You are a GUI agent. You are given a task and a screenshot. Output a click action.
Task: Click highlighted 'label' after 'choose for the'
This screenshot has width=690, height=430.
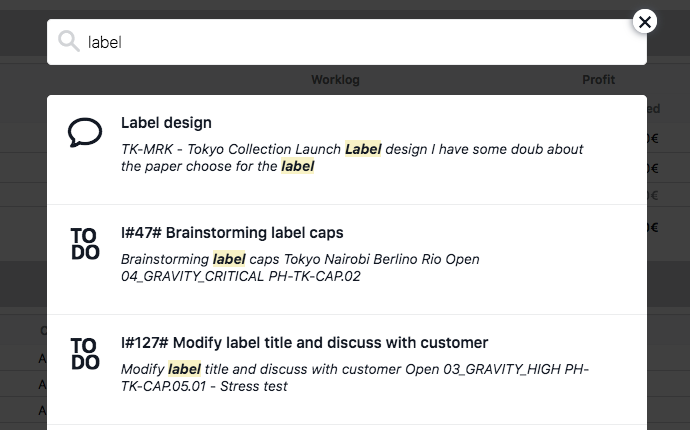297,167
